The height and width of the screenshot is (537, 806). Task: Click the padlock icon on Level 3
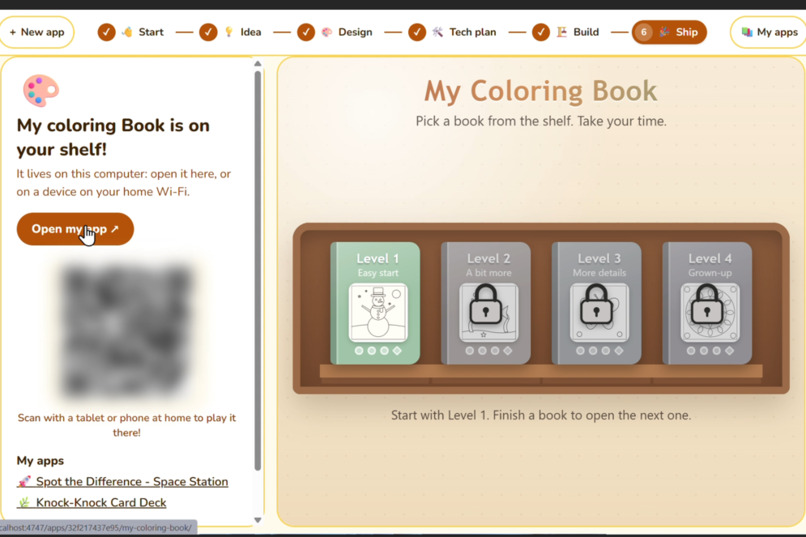[x=596, y=305]
